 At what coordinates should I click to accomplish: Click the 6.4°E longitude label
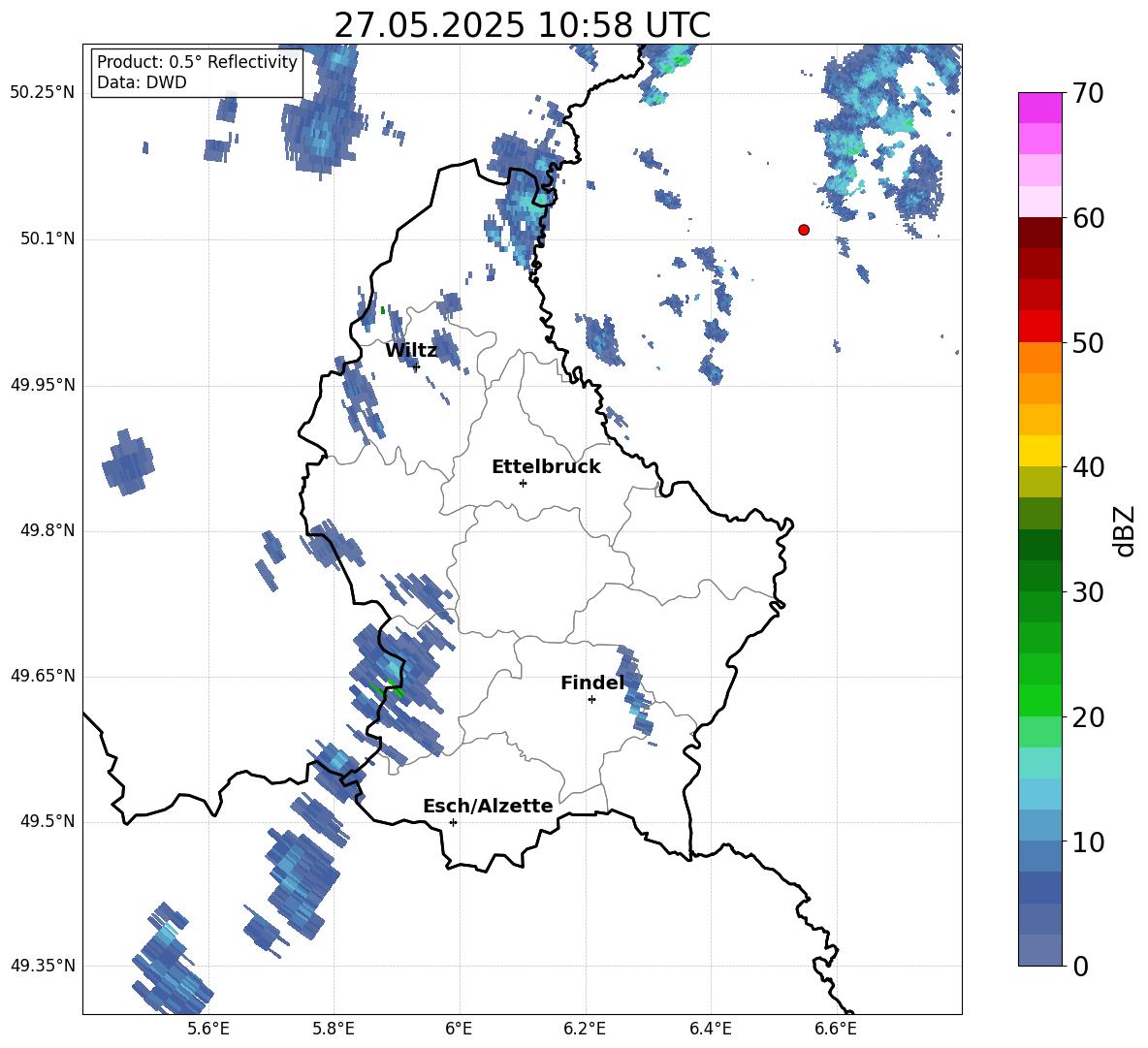tap(710, 1029)
